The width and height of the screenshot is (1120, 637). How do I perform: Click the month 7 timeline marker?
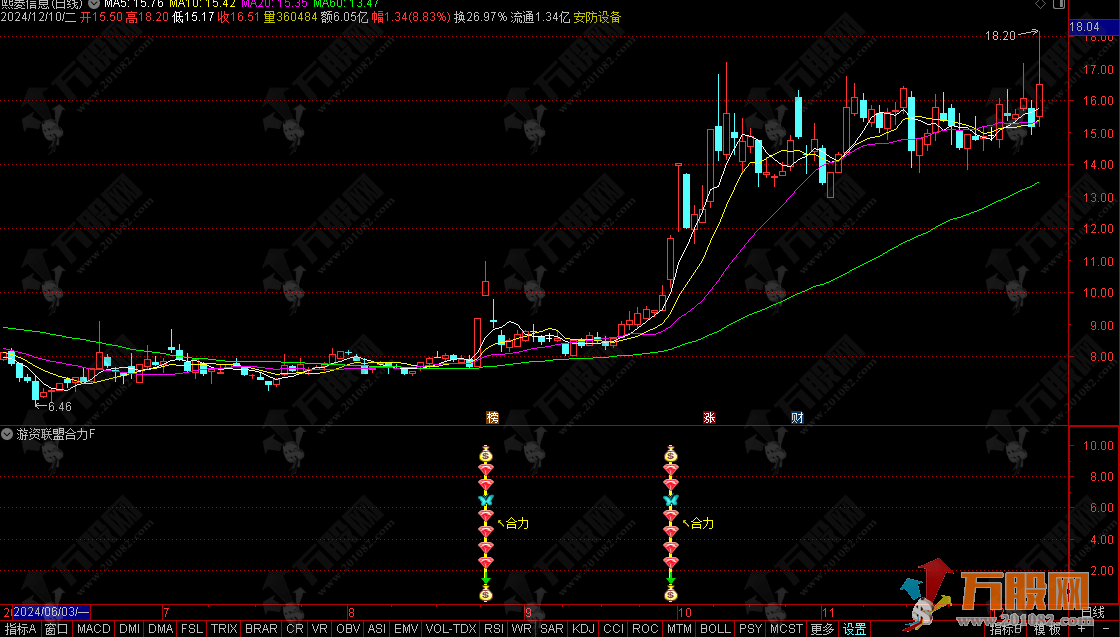pos(166,613)
